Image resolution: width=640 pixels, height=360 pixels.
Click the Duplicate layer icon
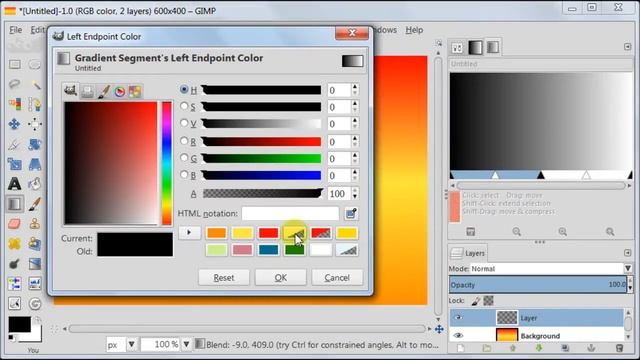click(565, 348)
